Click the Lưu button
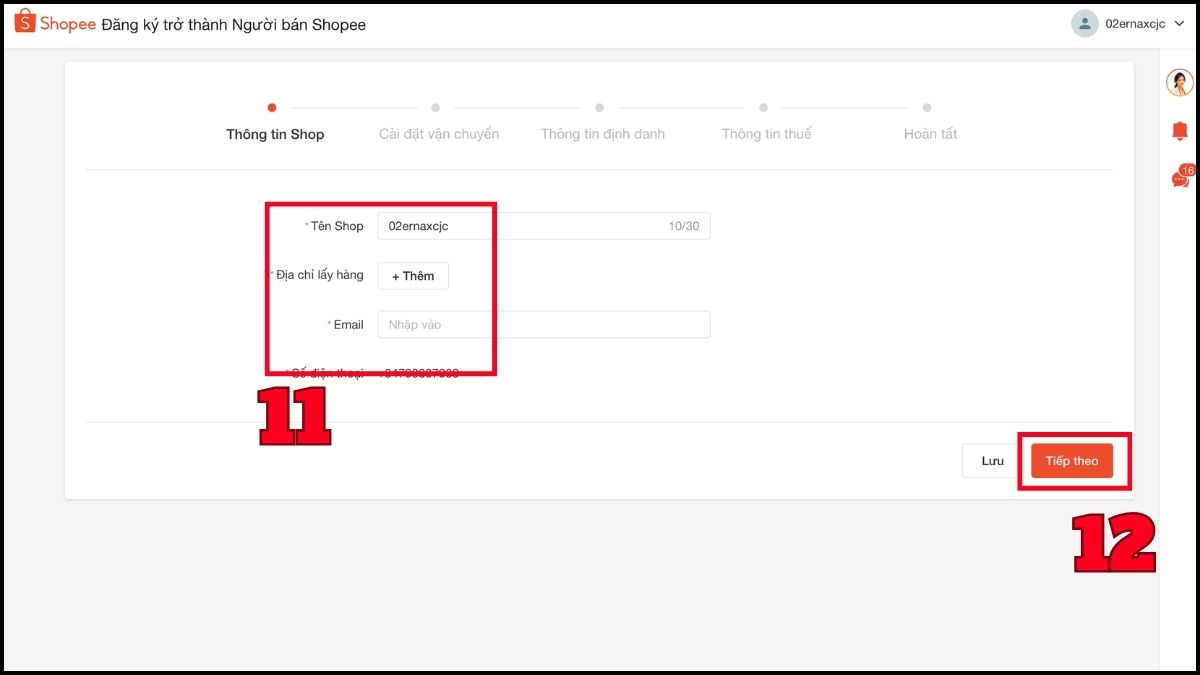This screenshot has width=1200, height=675. 992,461
